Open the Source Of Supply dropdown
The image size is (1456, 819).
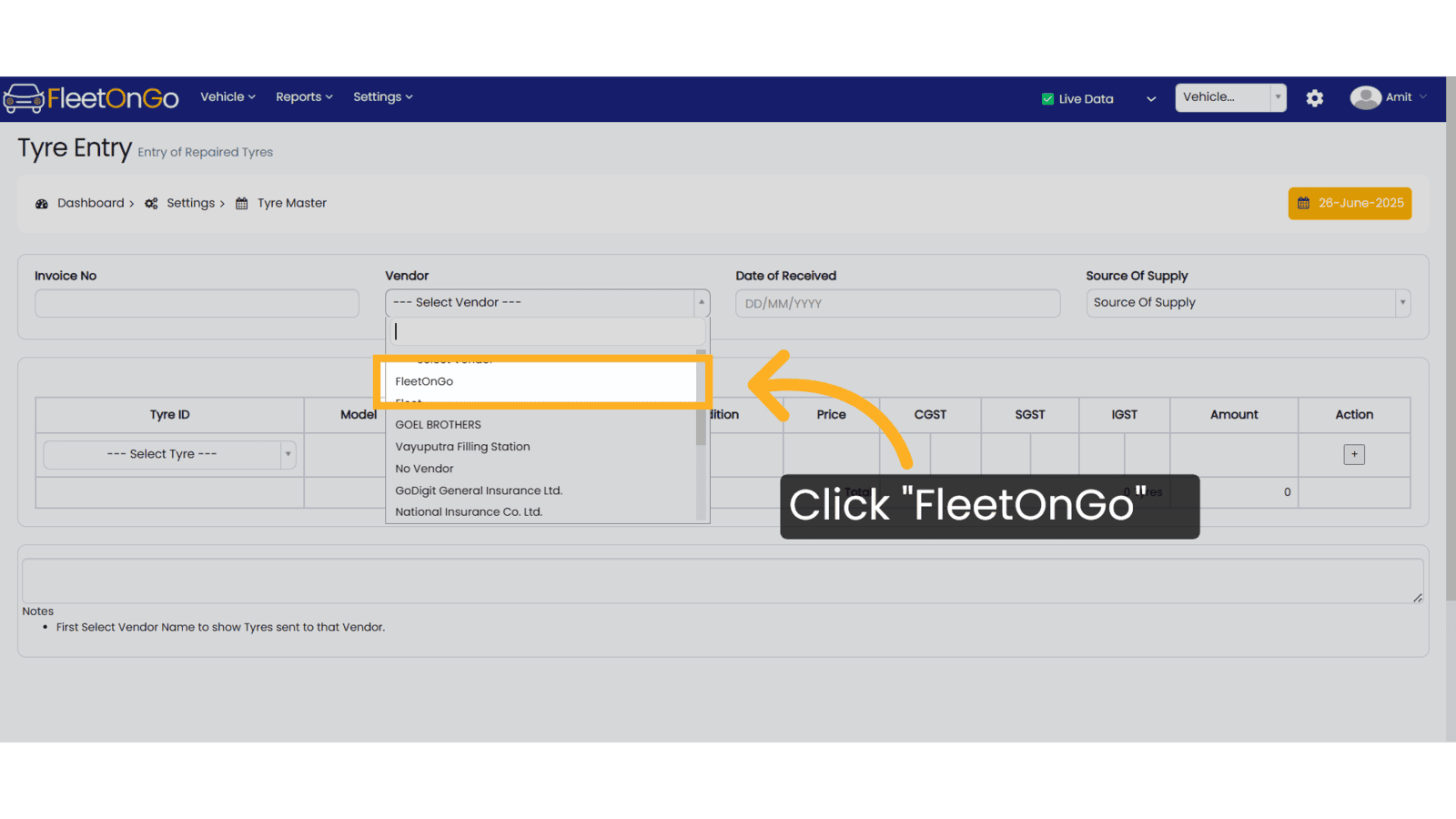coord(1248,303)
